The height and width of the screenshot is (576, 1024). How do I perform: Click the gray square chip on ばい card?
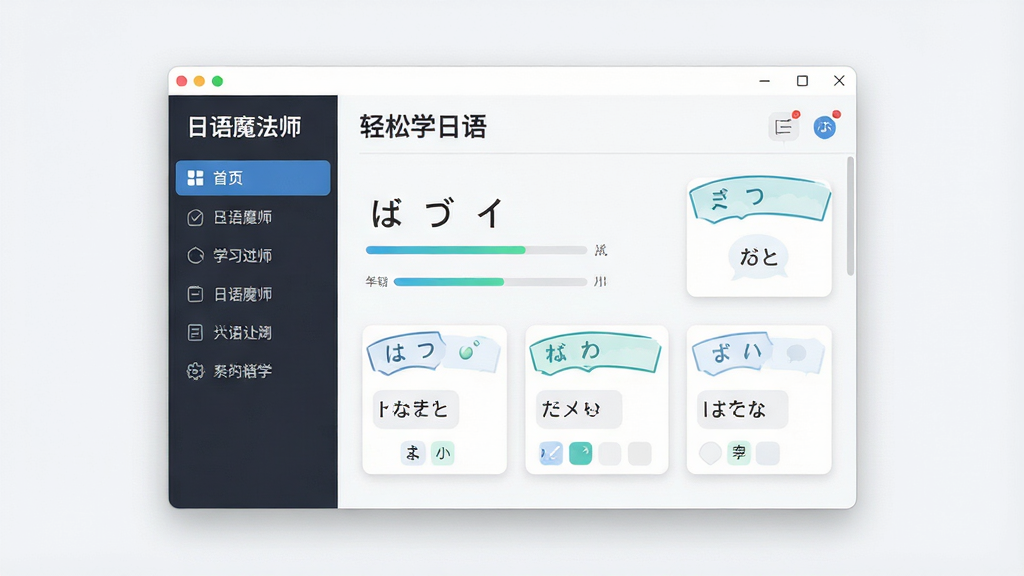pyautogui.click(x=768, y=453)
